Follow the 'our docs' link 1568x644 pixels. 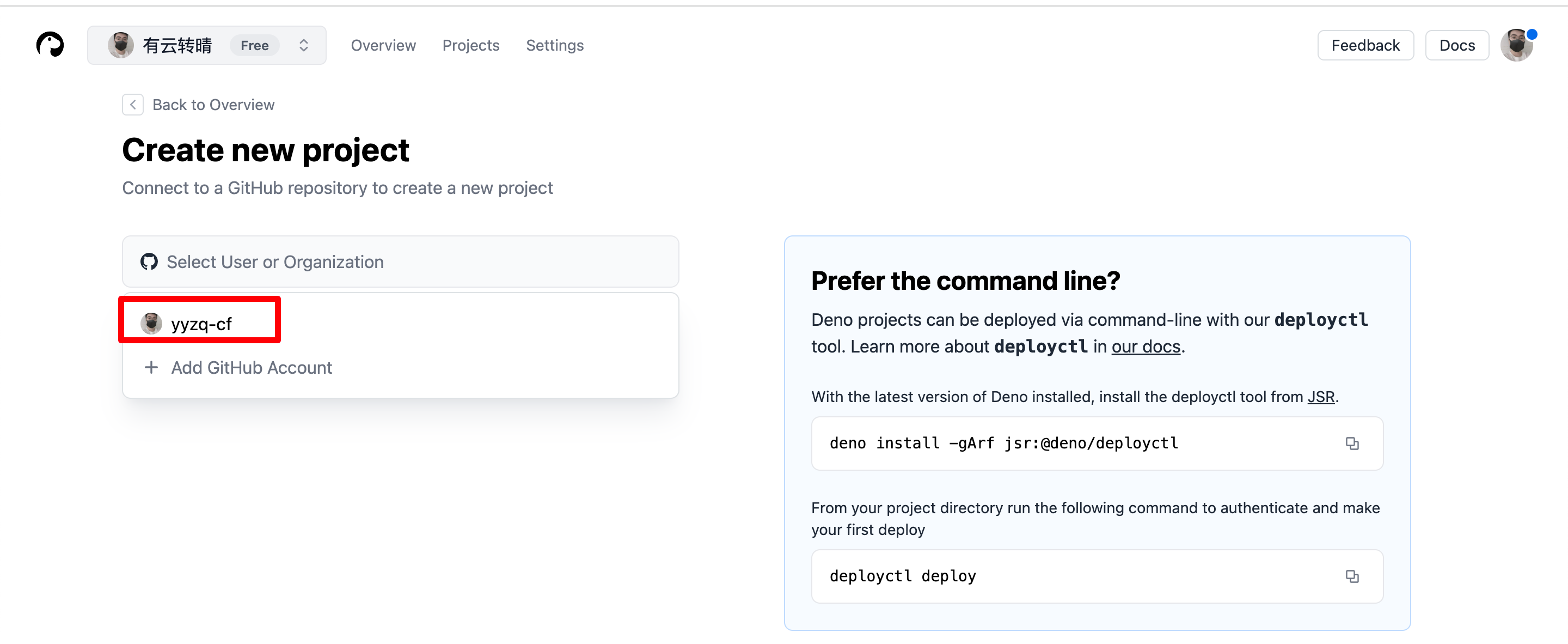pos(1146,347)
